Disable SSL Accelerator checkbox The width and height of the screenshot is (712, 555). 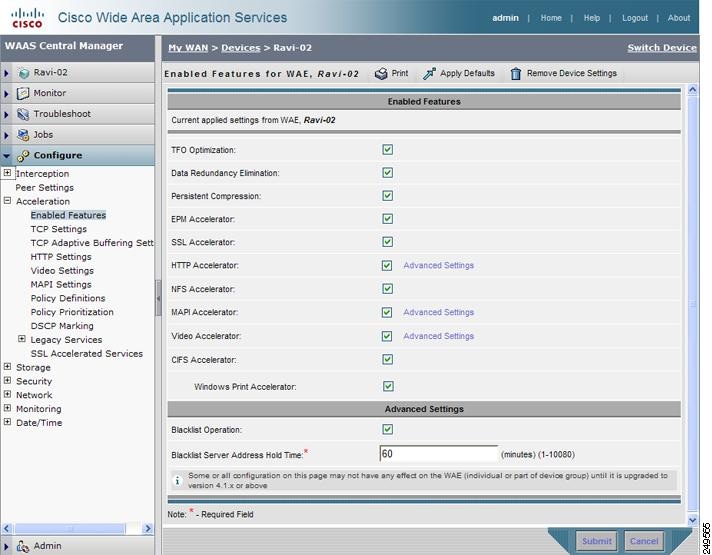(387, 242)
